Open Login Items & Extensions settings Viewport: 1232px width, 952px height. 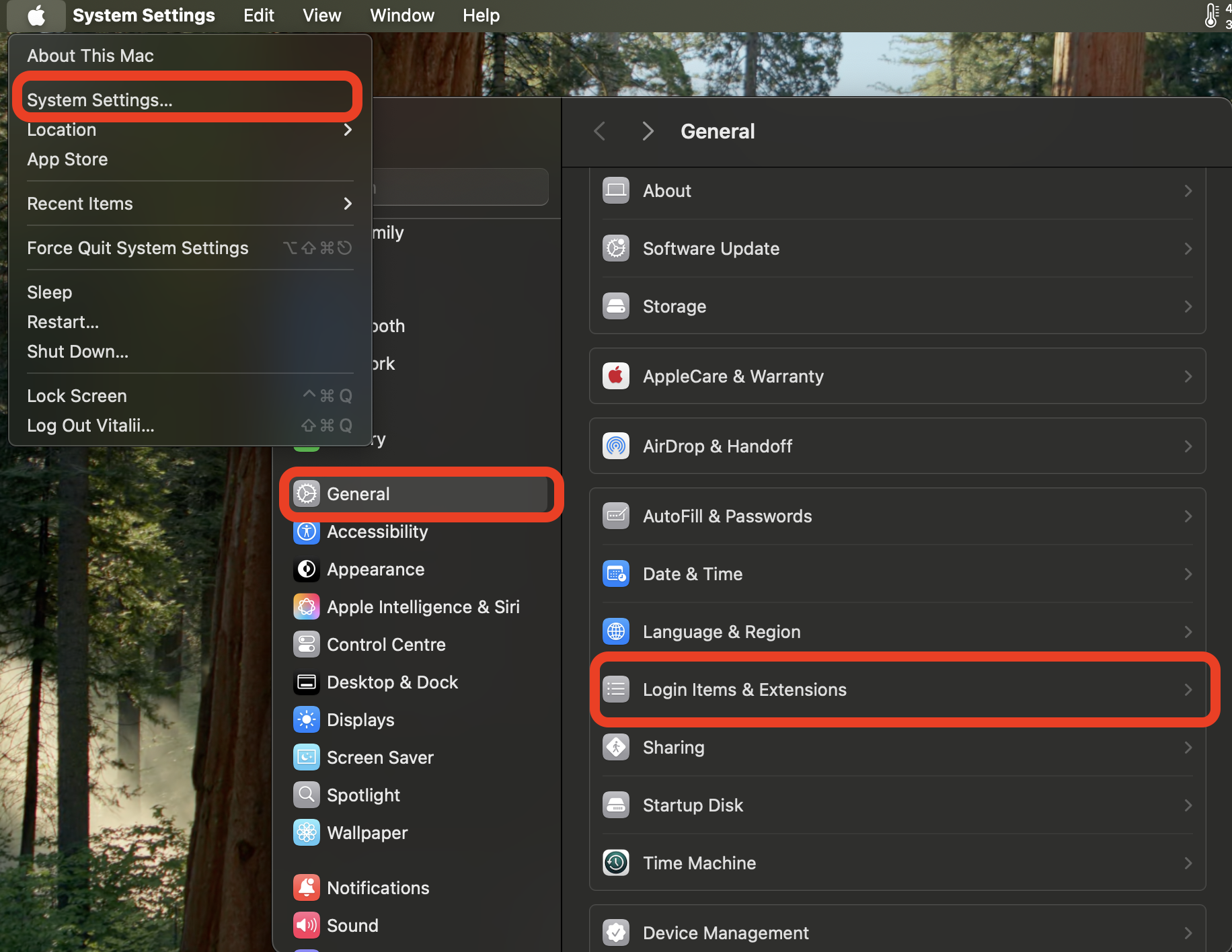point(898,690)
